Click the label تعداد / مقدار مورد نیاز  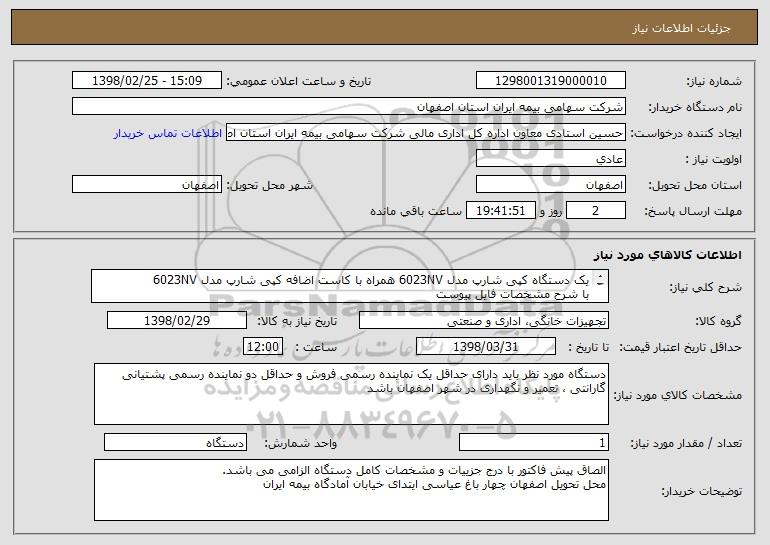pyautogui.click(x=686, y=443)
